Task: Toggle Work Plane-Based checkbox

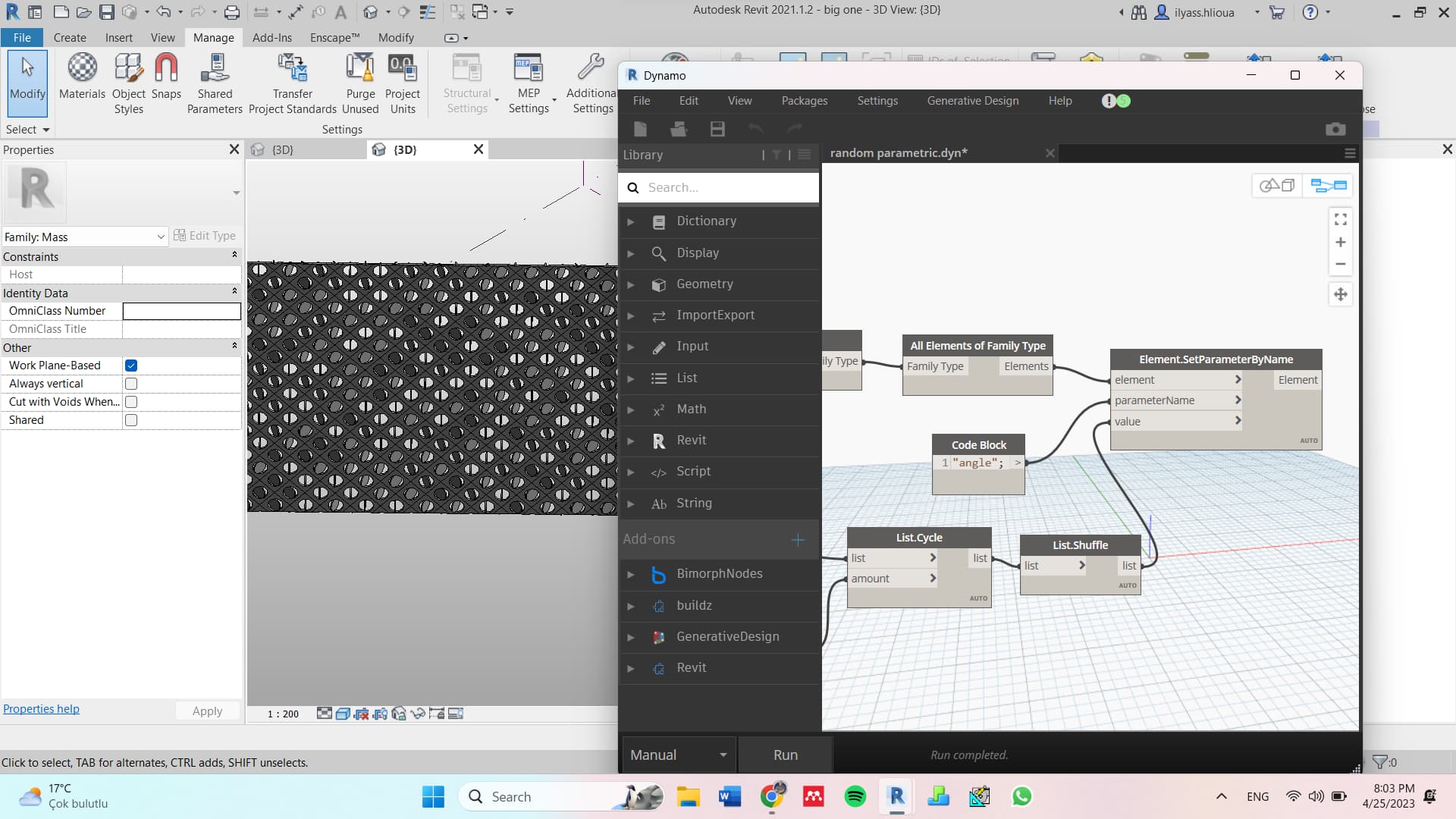Action: (131, 366)
